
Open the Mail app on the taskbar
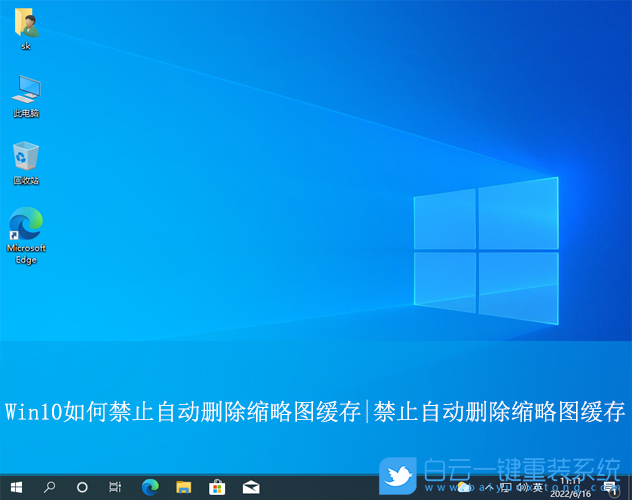pyautogui.click(x=251, y=488)
